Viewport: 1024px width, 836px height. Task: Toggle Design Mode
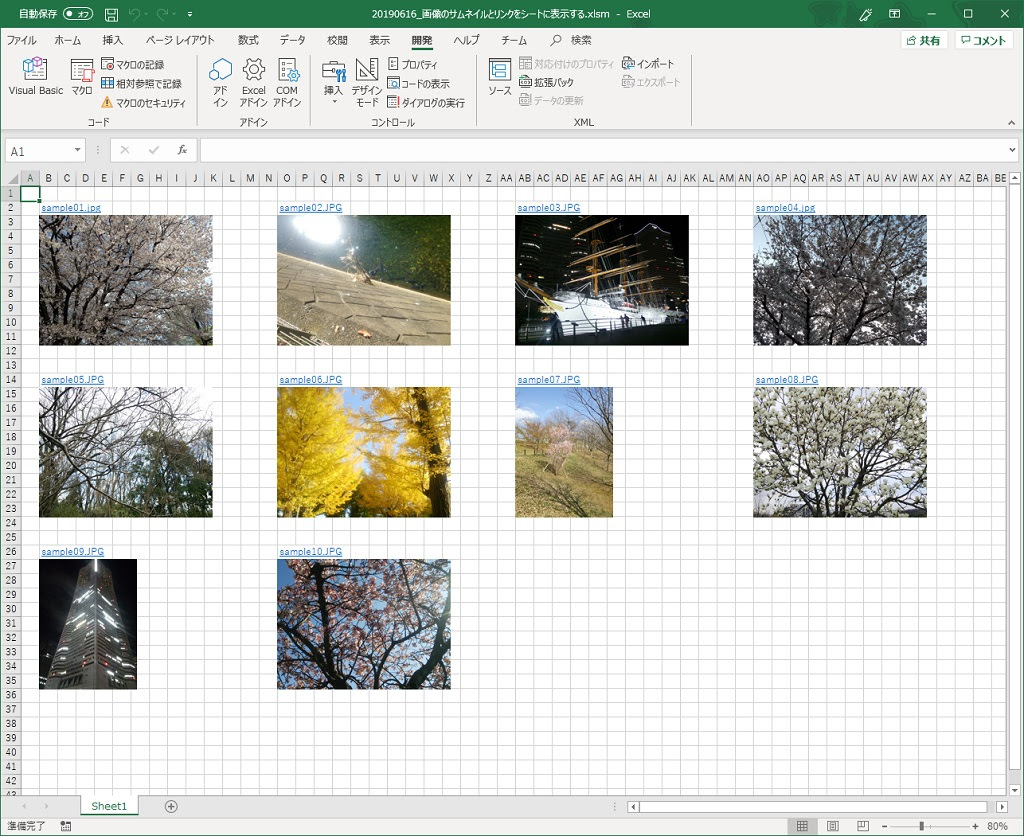tap(366, 82)
